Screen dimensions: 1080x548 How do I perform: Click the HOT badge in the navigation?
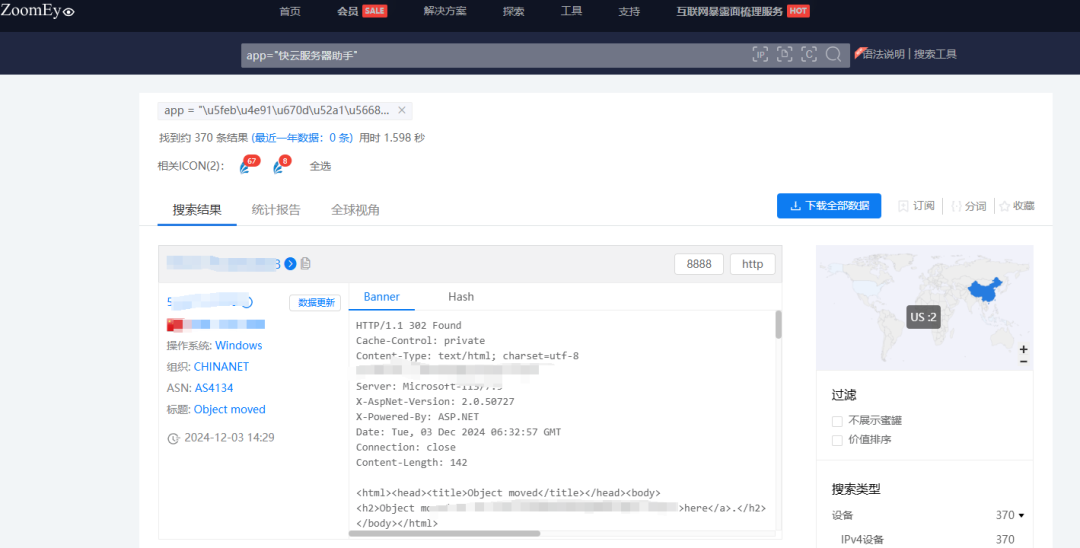798,11
